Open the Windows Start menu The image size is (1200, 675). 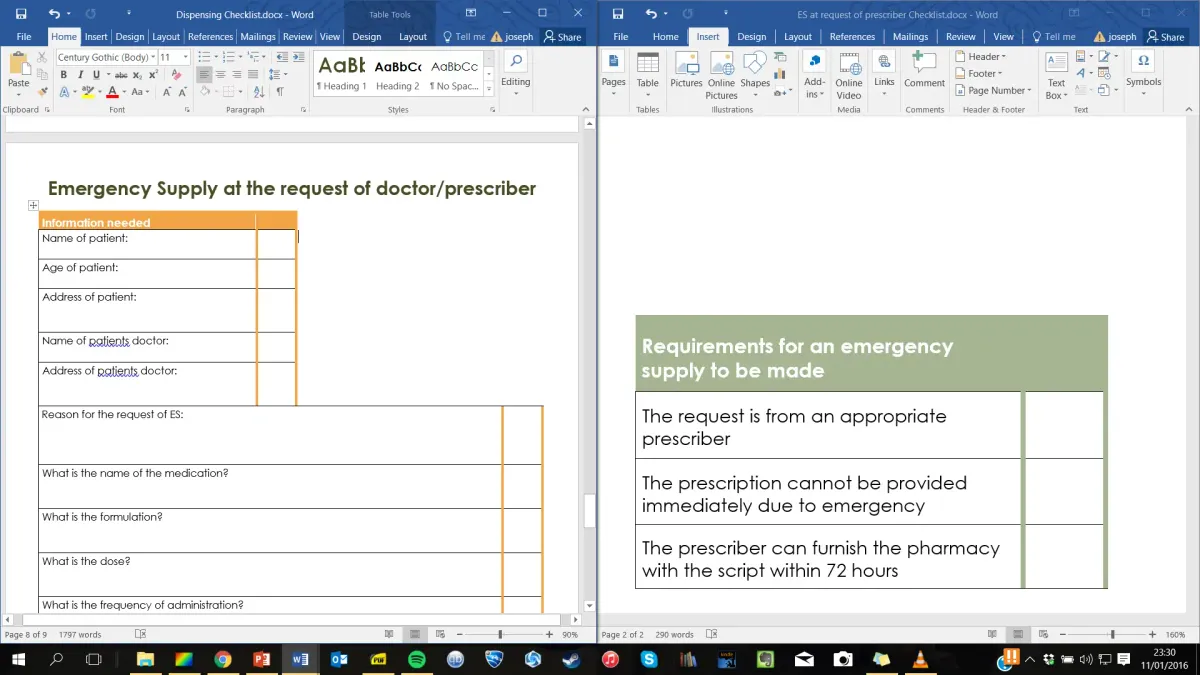pyautogui.click(x=19, y=660)
